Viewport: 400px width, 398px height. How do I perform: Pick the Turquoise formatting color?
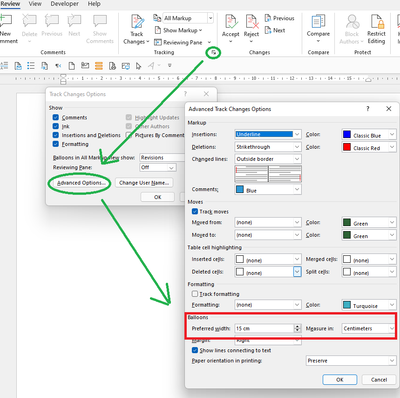click(369, 305)
